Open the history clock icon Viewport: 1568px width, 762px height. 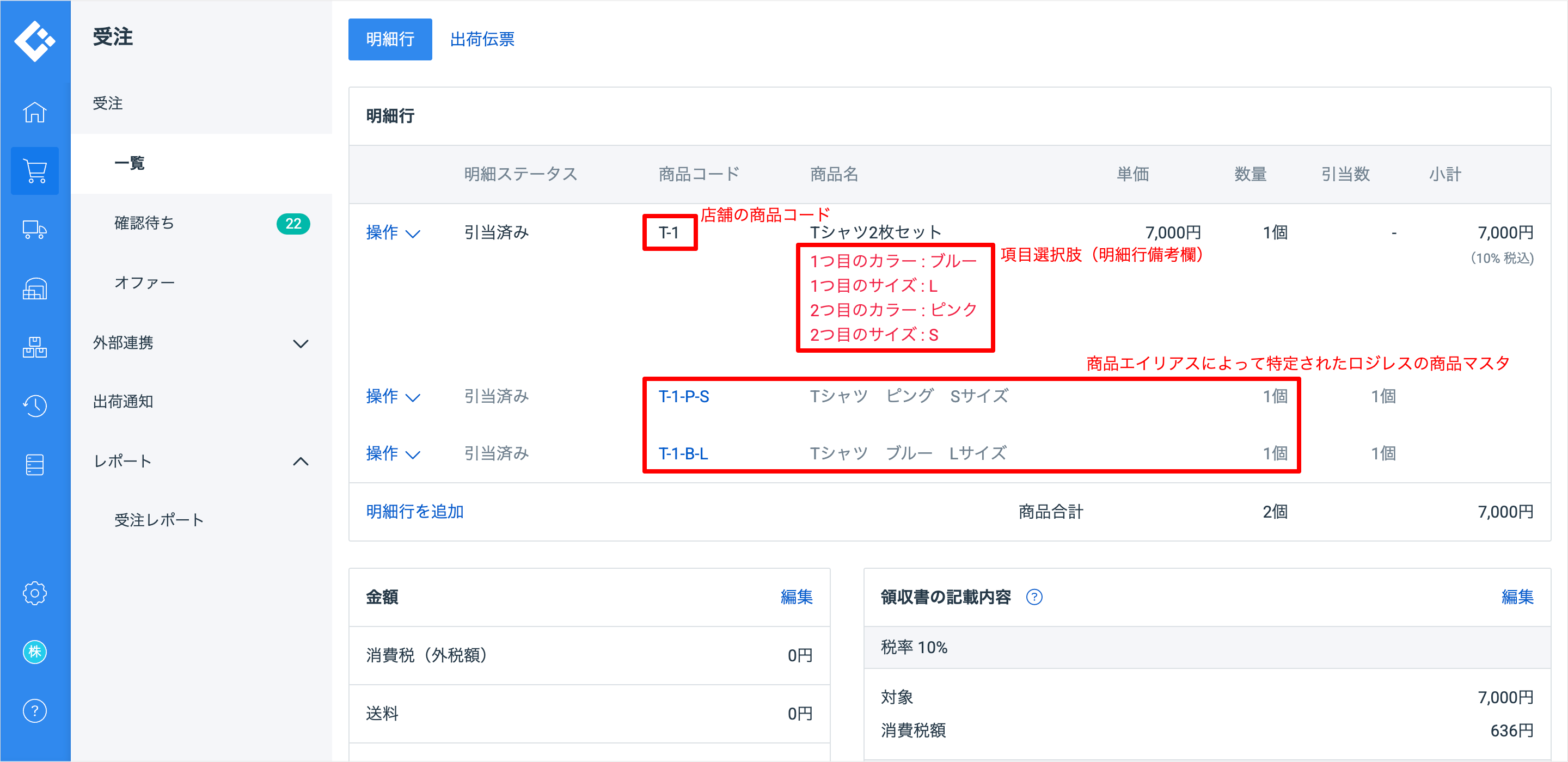[35, 406]
